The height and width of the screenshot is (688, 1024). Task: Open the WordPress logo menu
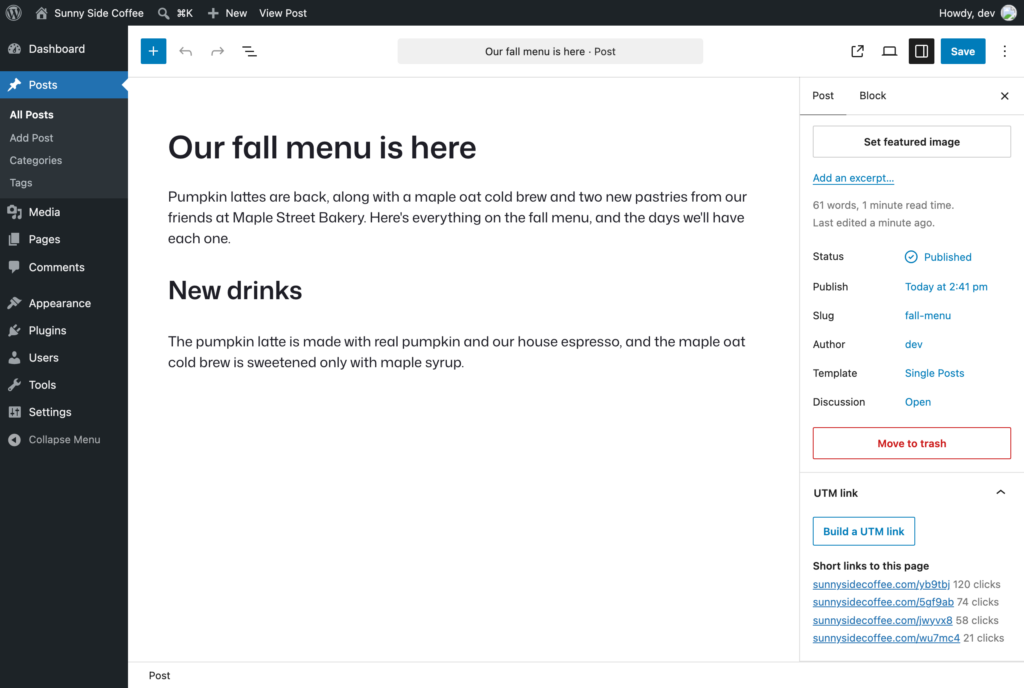(14, 13)
